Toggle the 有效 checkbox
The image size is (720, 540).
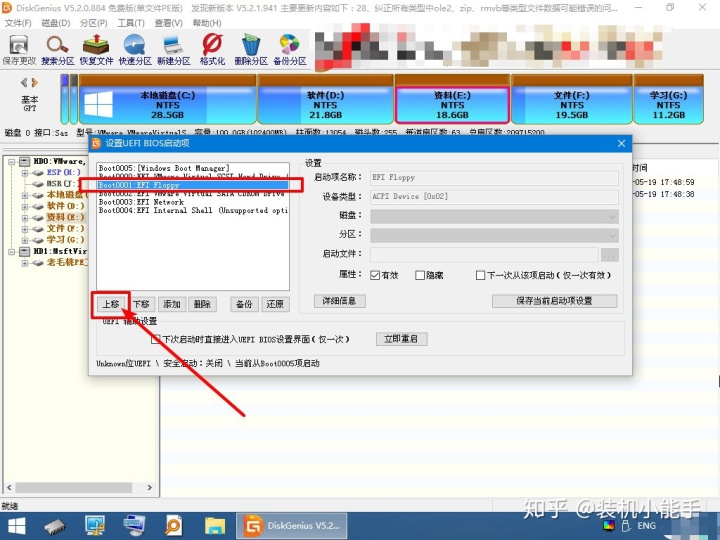(375, 275)
